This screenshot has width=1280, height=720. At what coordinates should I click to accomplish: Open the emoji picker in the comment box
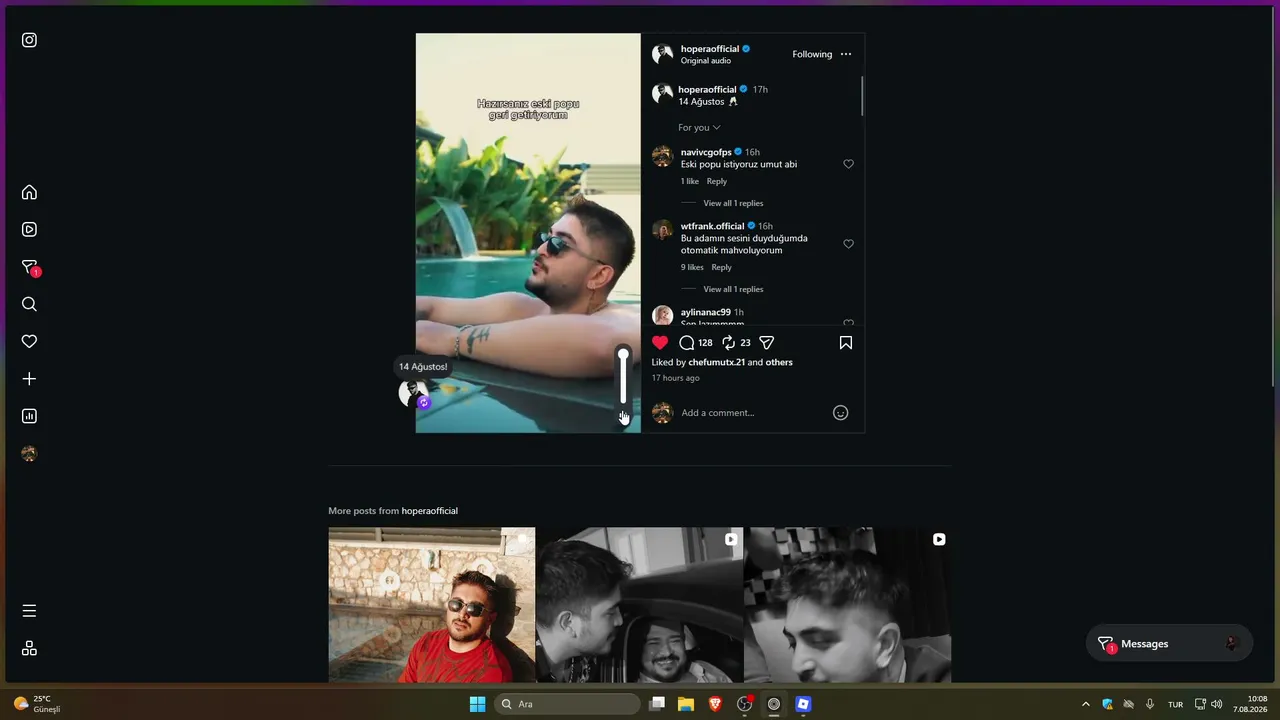(841, 413)
